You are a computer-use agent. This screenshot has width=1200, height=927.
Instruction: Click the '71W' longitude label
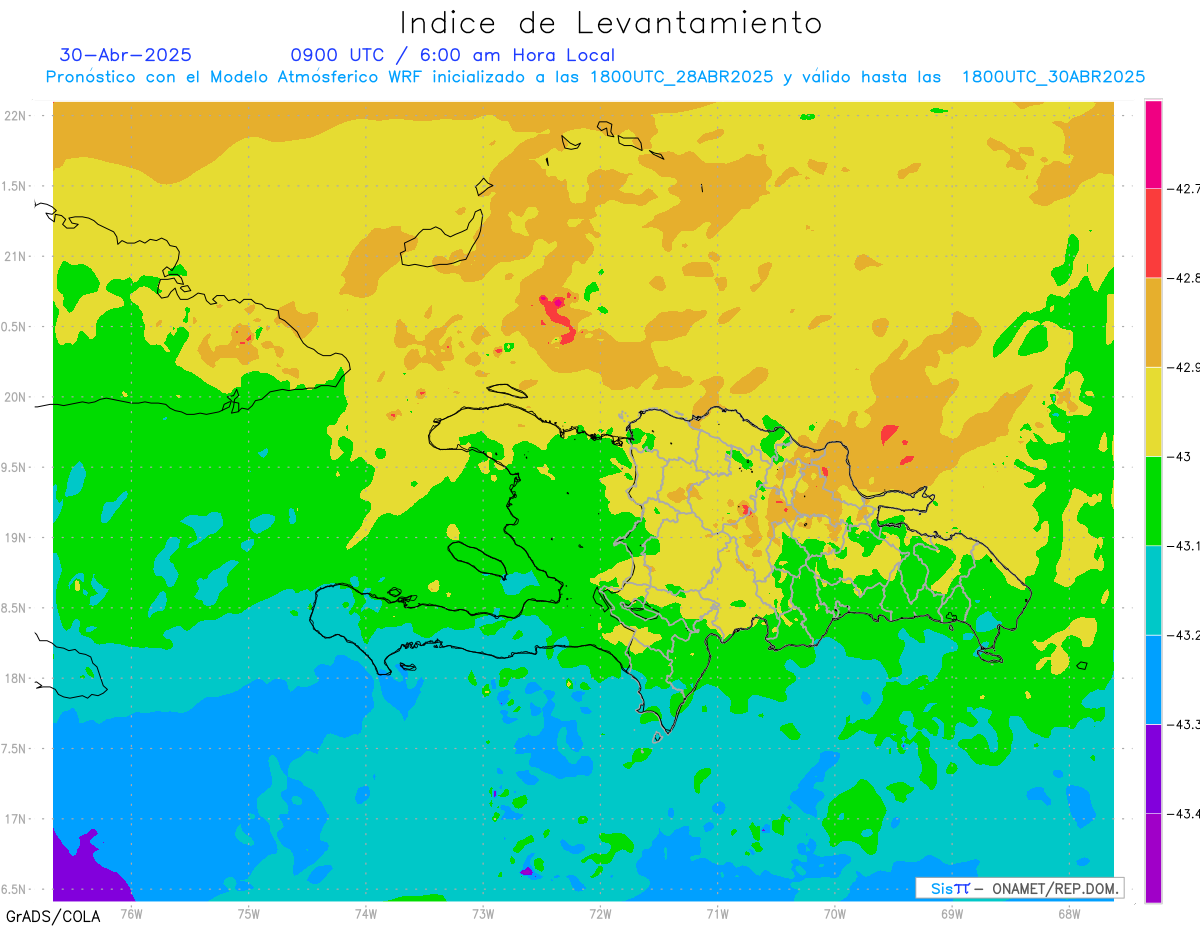(717, 913)
